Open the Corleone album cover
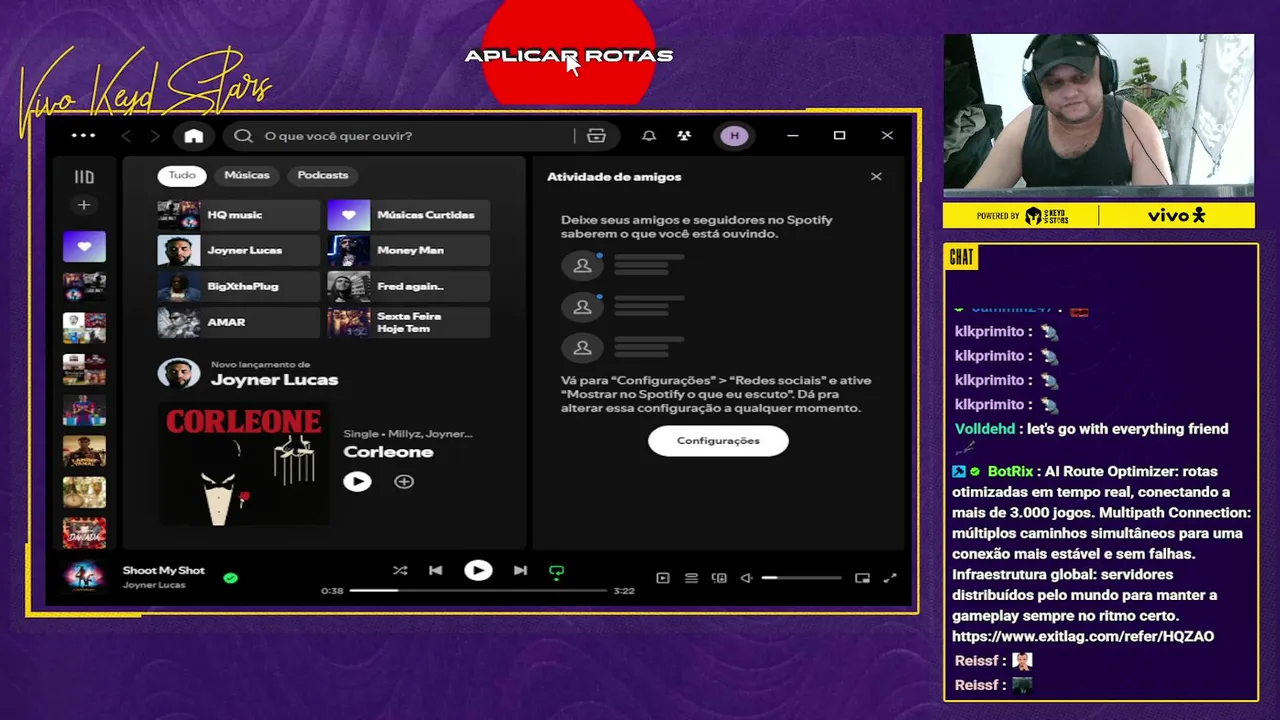Viewport: 1280px width, 720px height. (243, 463)
